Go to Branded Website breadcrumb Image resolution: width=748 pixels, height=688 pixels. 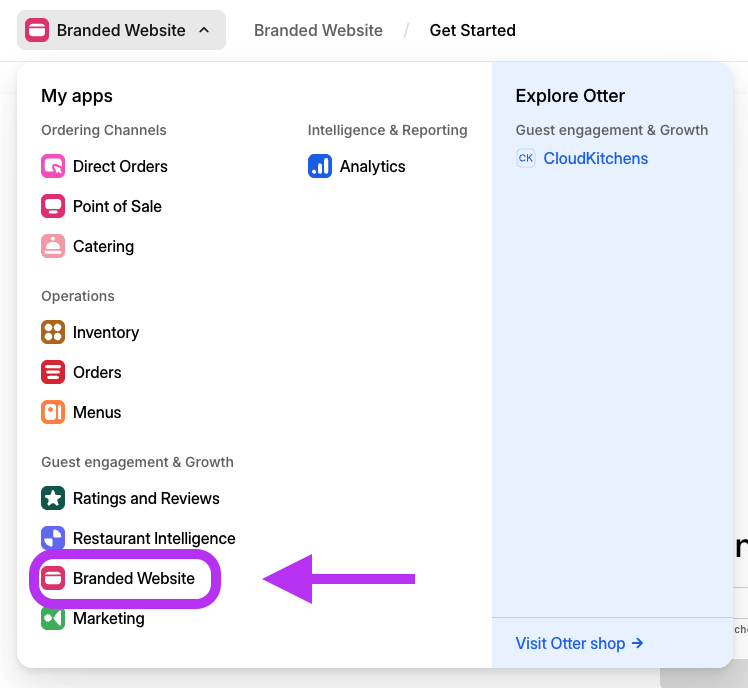318,30
